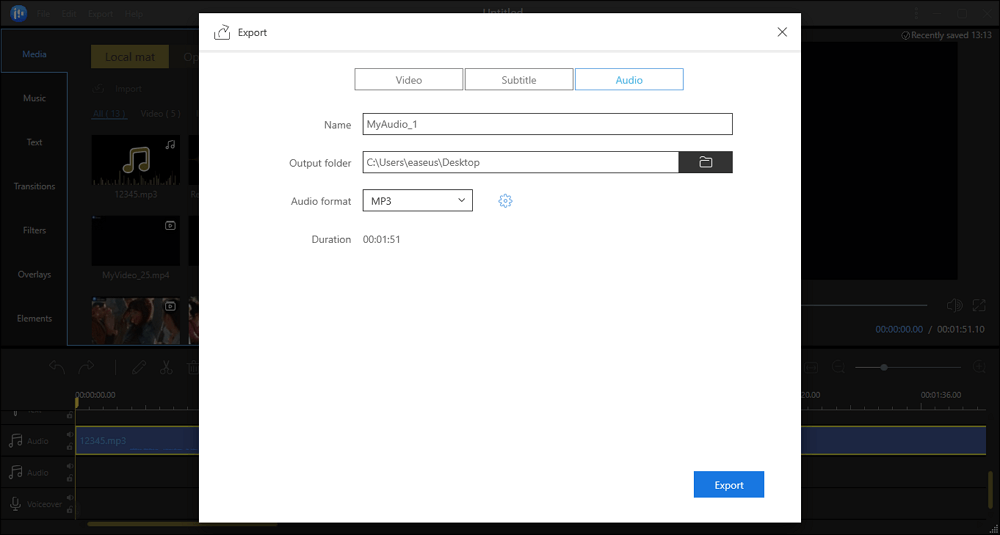This screenshot has width=1000, height=535.
Task: Click the scissors split tool in timeline toolbar
Action: point(166,368)
